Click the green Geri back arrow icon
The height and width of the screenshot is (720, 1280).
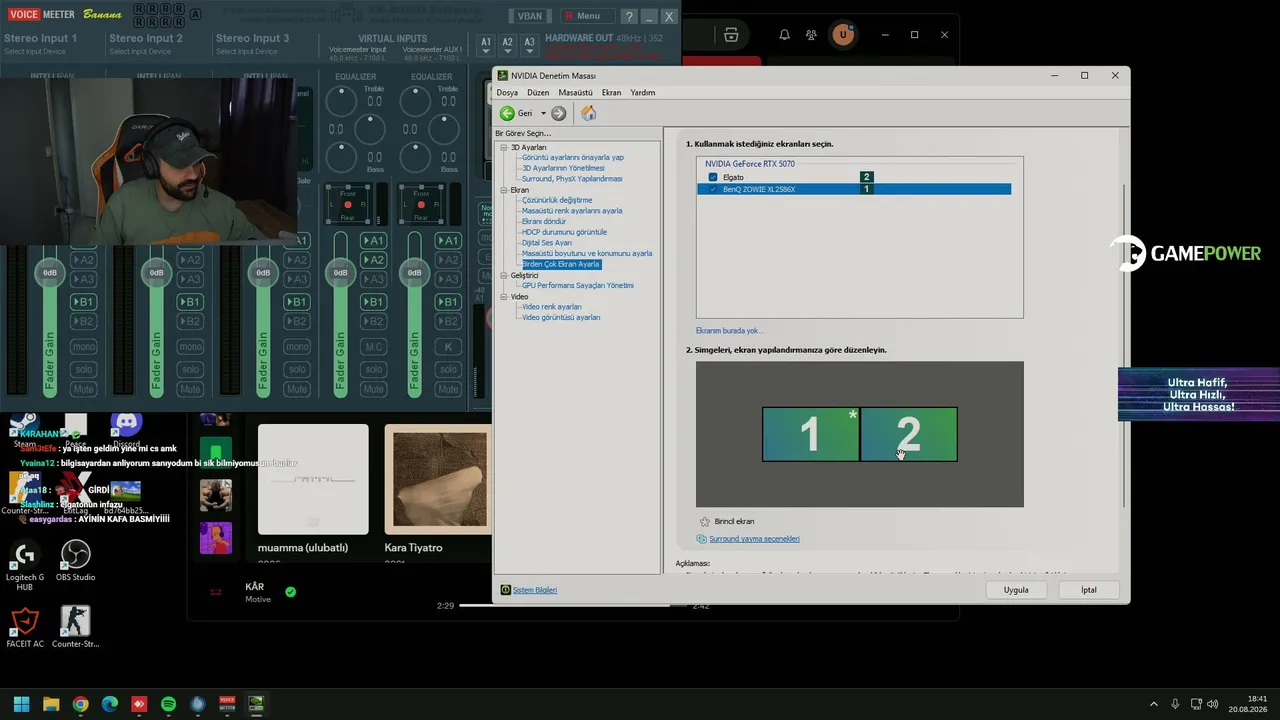pyautogui.click(x=507, y=114)
